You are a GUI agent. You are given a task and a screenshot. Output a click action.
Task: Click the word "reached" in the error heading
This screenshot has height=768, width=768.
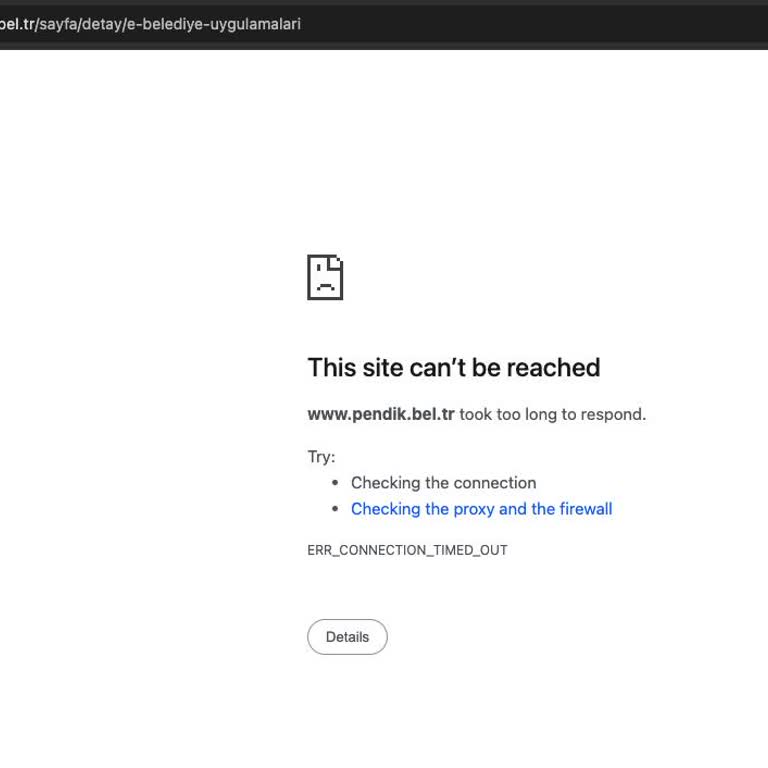coord(553,368)
